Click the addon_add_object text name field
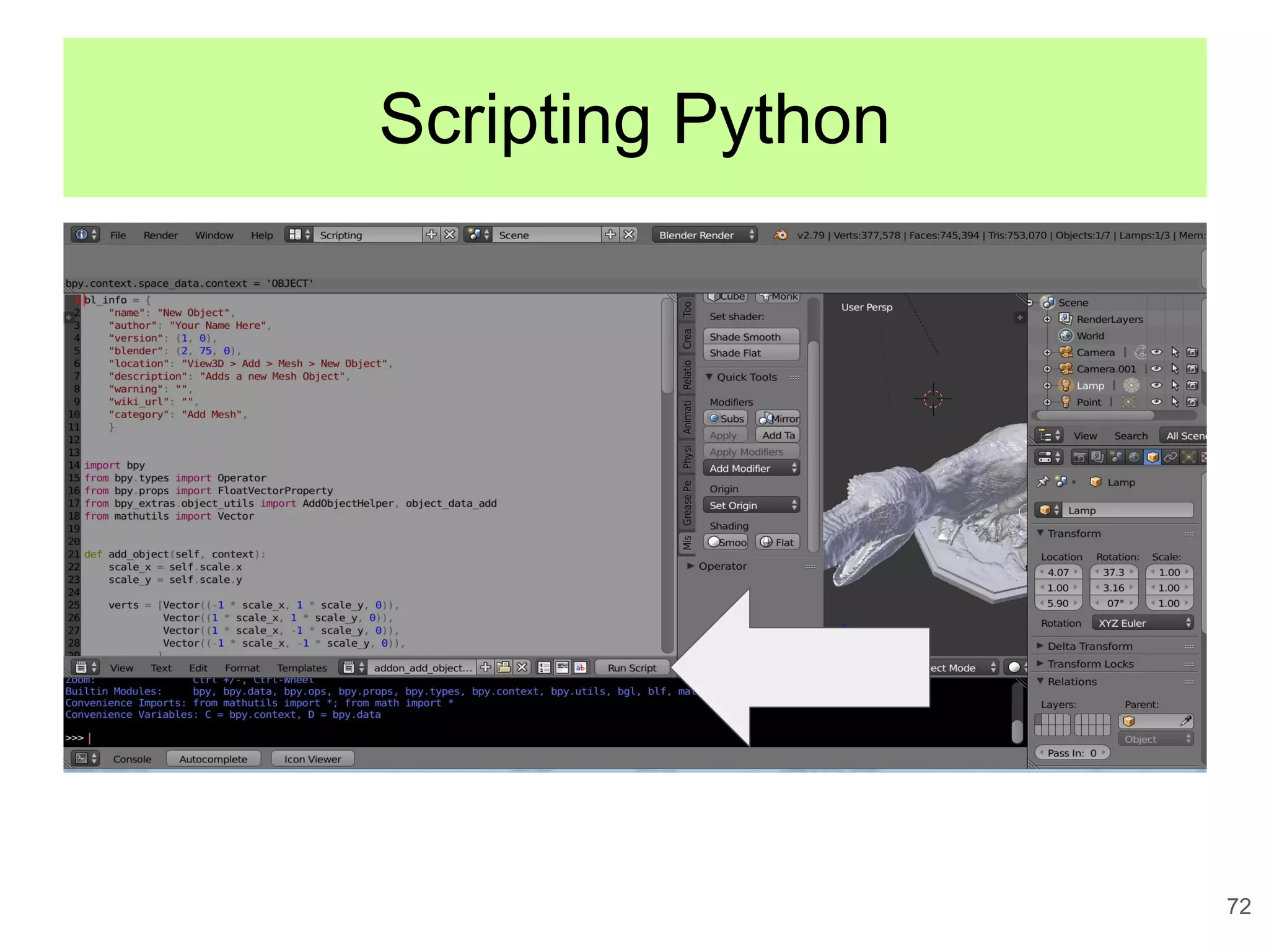 click(423, 667)
